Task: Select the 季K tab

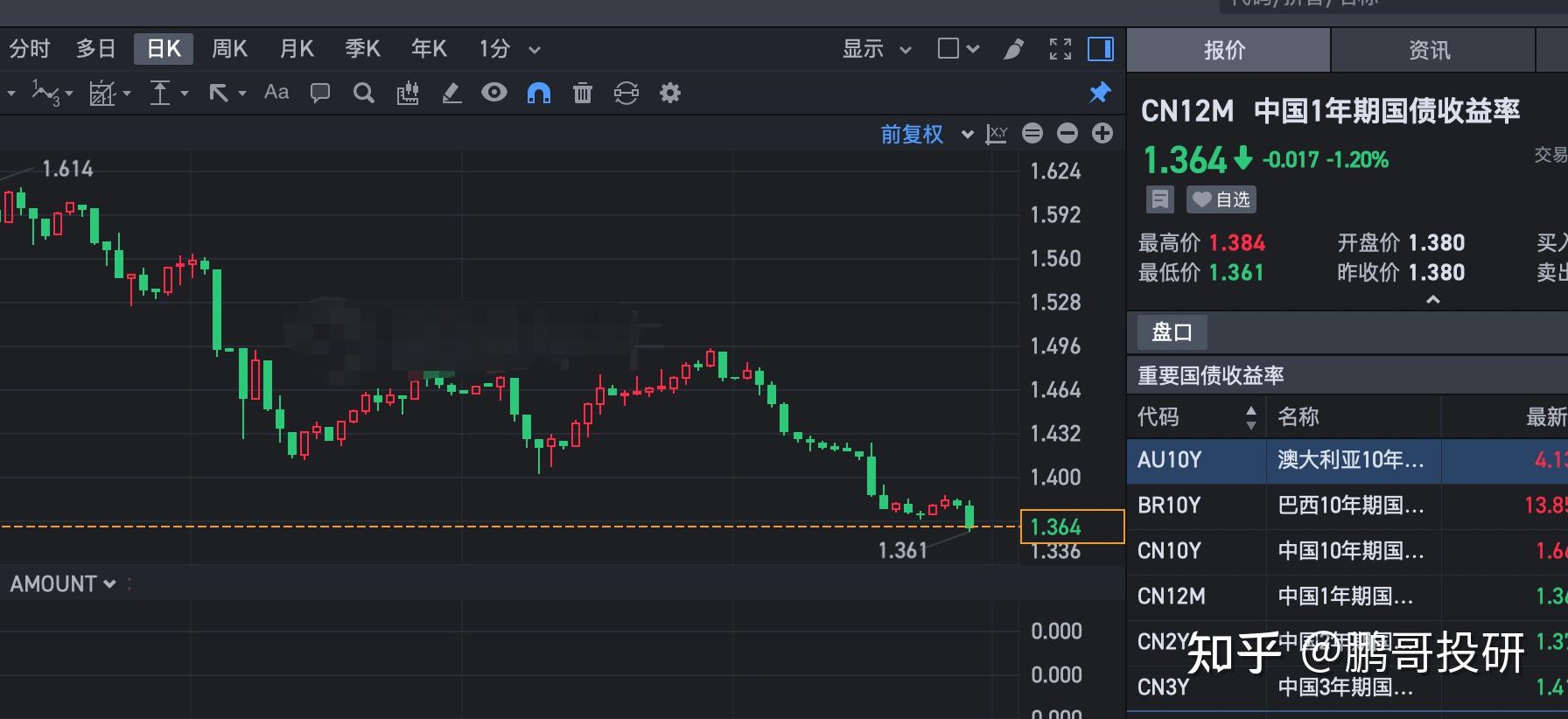Action: [x=363, y=49]
